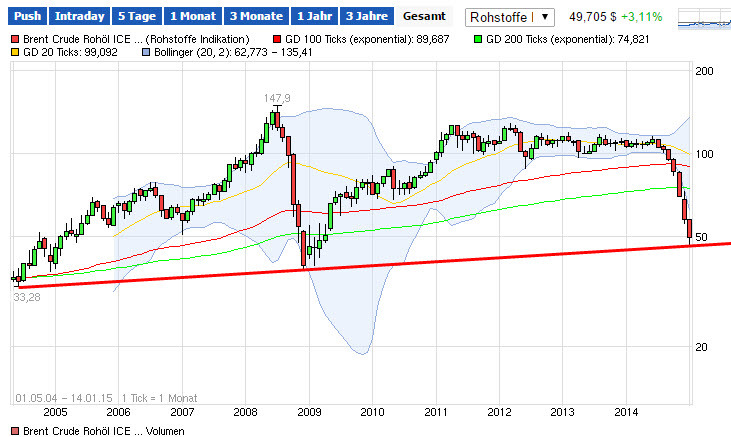Switch chart to 3 Monate

256,16
